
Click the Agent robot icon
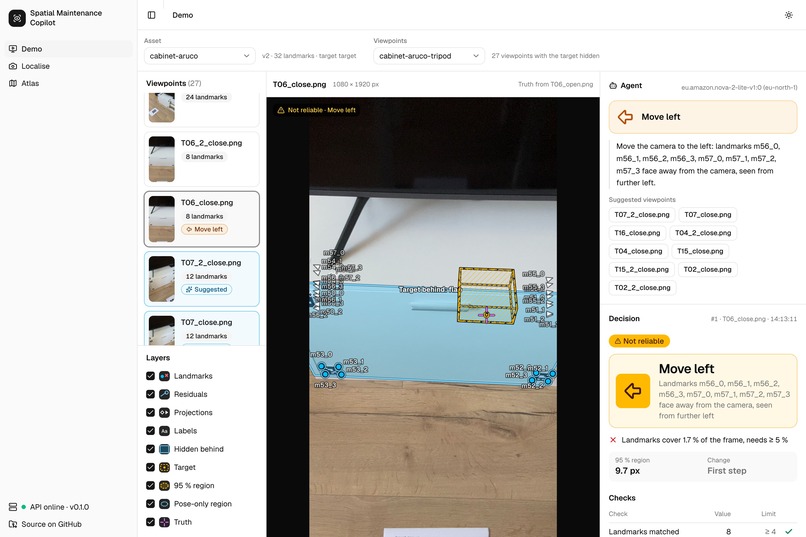point(613,86)
